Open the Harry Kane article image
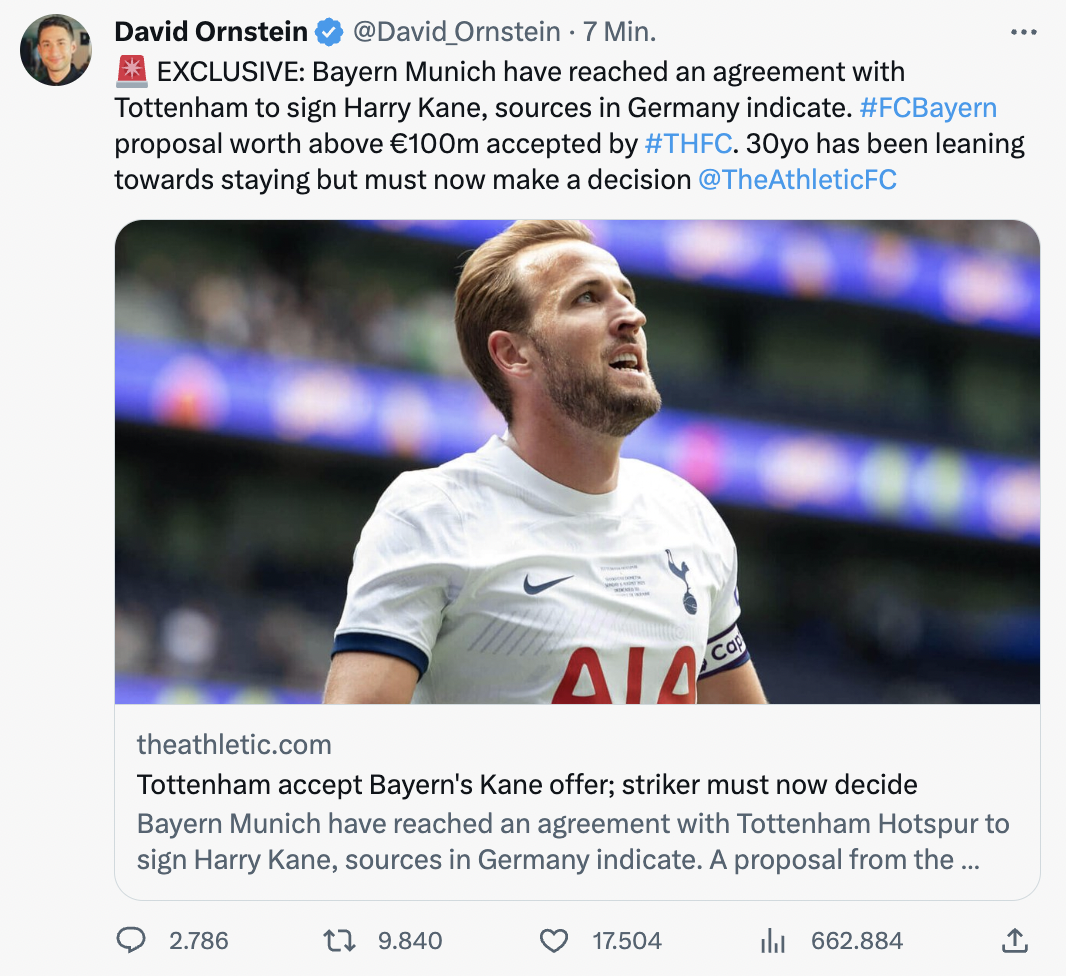Viewport: 1066px width, 976px height. click(577, 462)
